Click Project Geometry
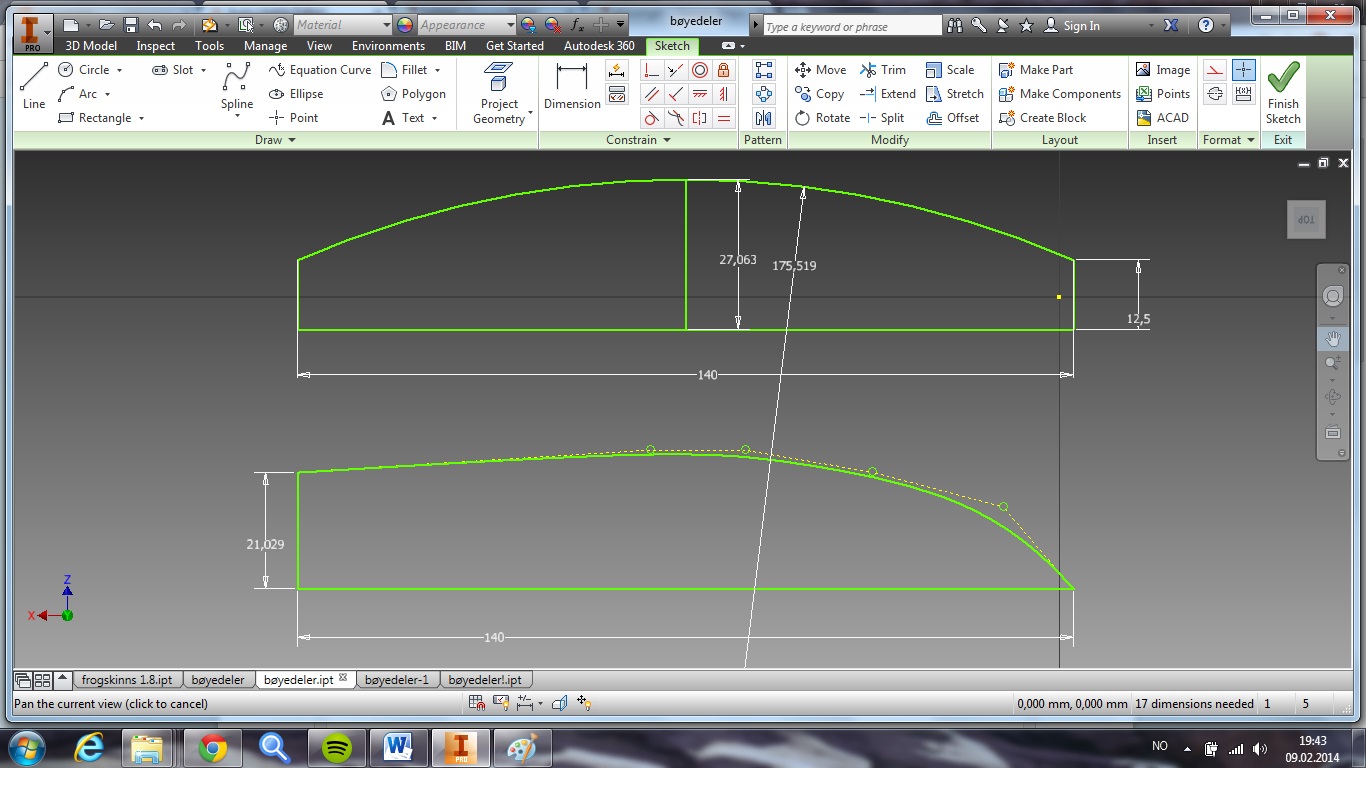The width and height of the screenshot is (1366, 792). (x=499, y=93)
